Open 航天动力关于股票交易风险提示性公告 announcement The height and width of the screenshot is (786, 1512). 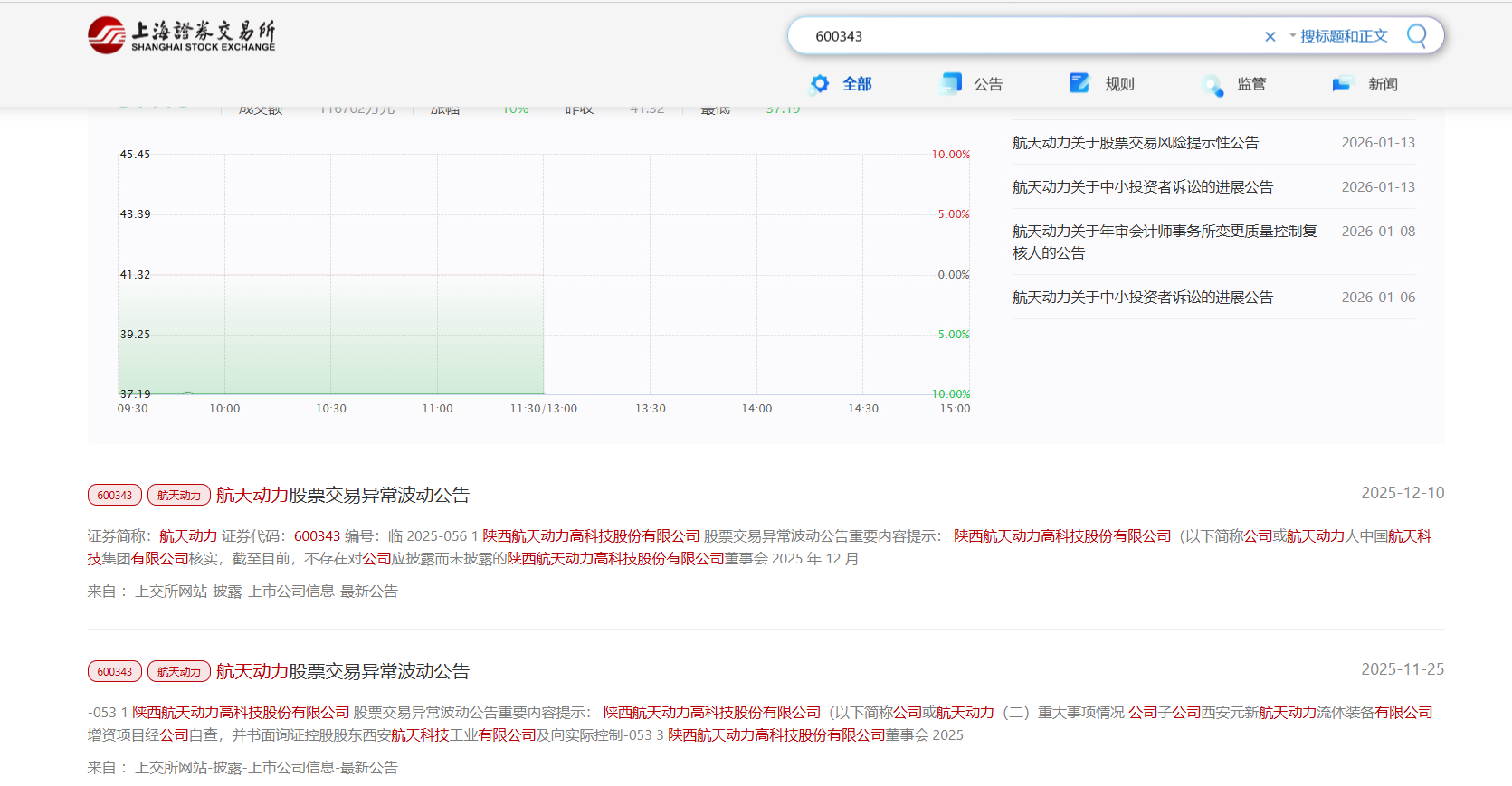(x=1136, y=143)
